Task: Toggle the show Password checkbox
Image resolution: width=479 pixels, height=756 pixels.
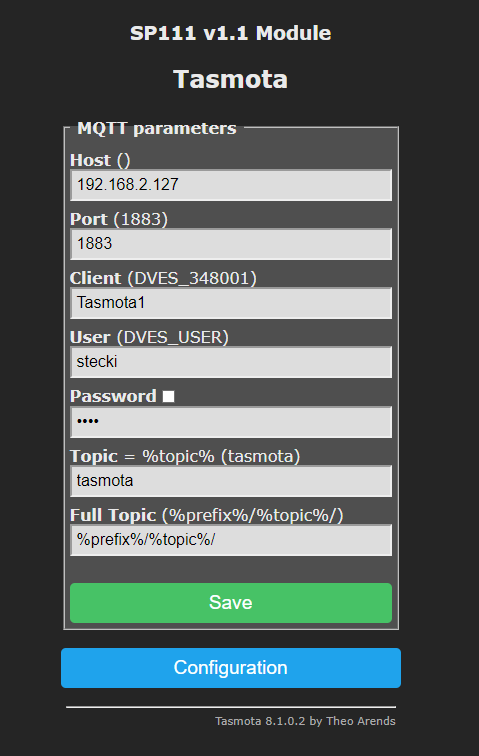Action: click(168, 396)
